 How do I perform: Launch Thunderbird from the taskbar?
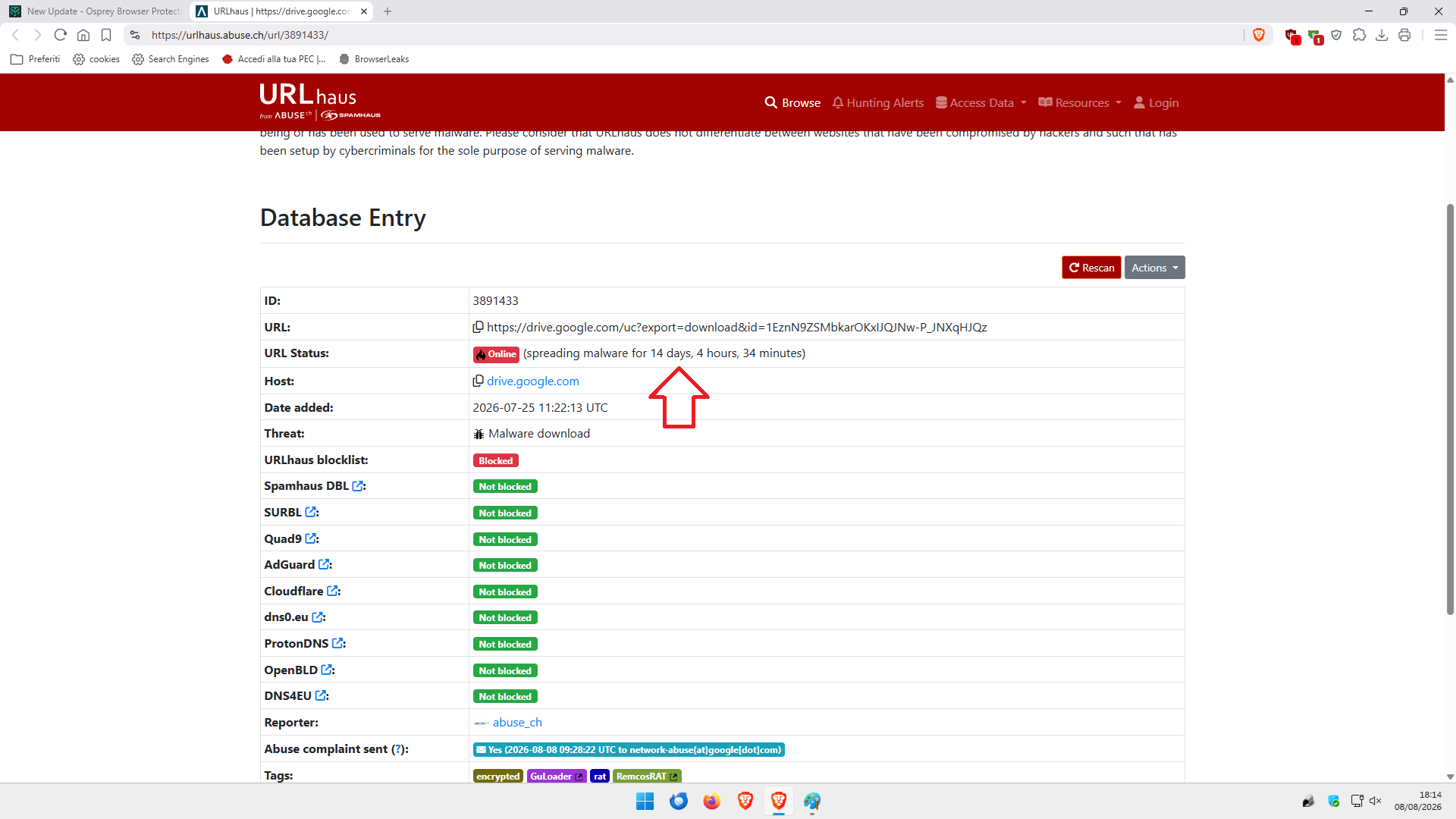pos(678,801)
